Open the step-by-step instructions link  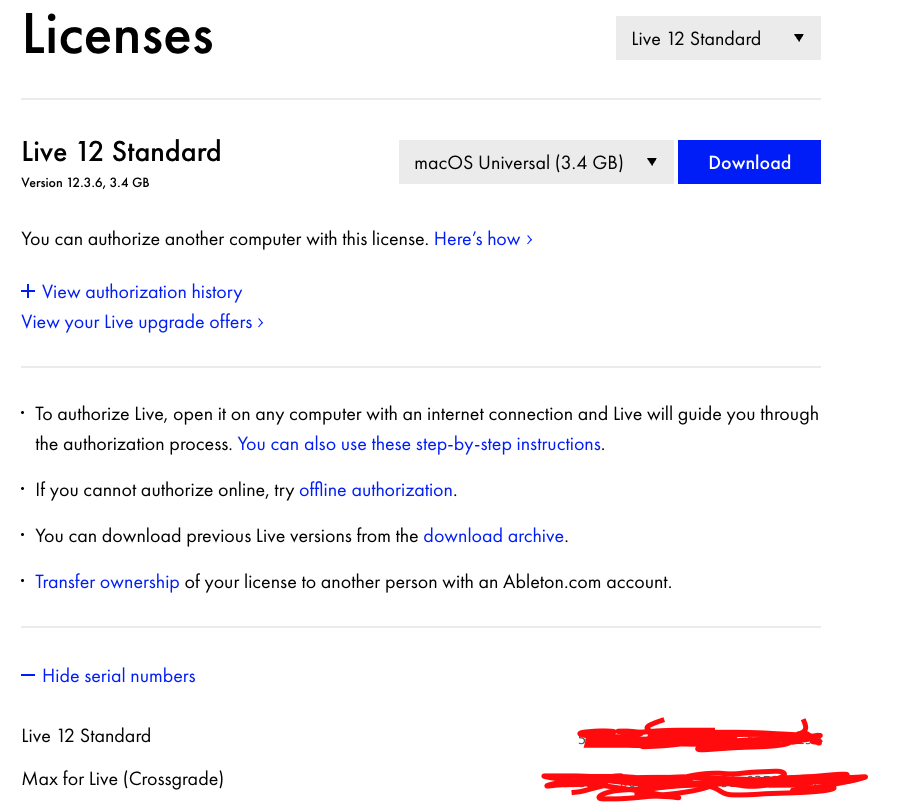(x=419, y=444)
